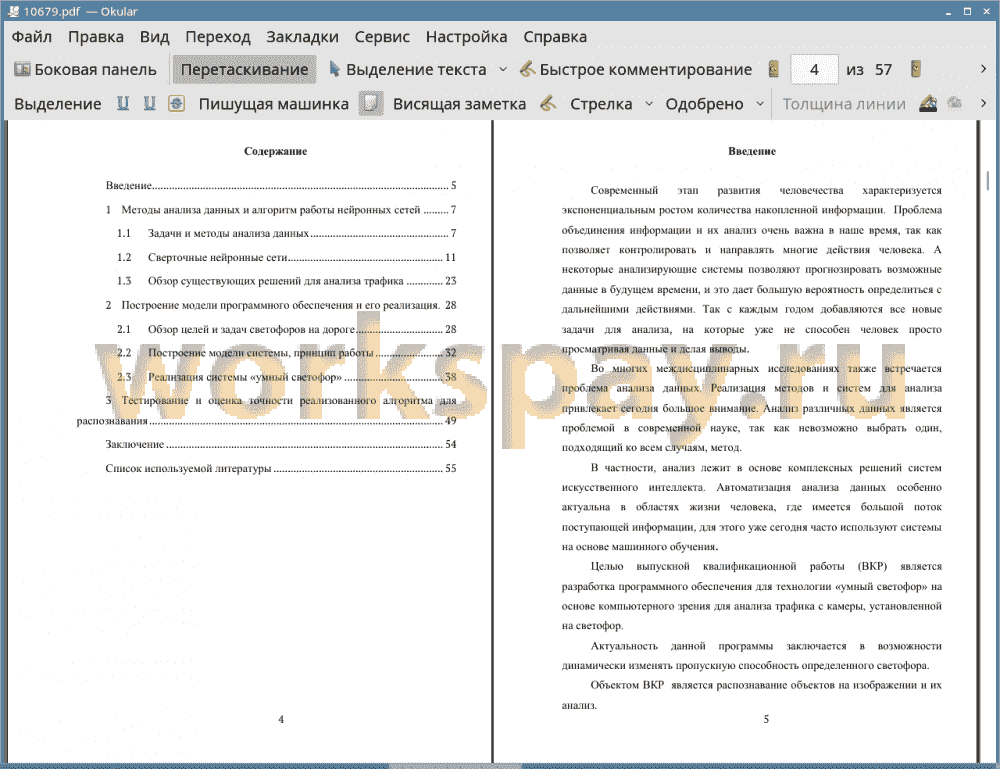The image size is (1000, 769).
Task: Expand the Стрелка shape dropdown
Action: pyautogui.click(x=649, y=104)
